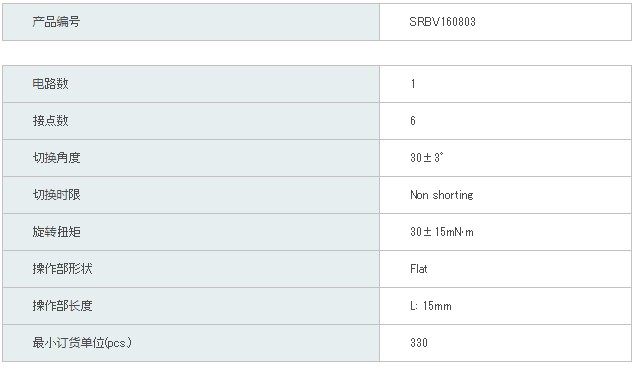Select the minimum order value 330
The image size is (633, 384).
pos(419,343)
